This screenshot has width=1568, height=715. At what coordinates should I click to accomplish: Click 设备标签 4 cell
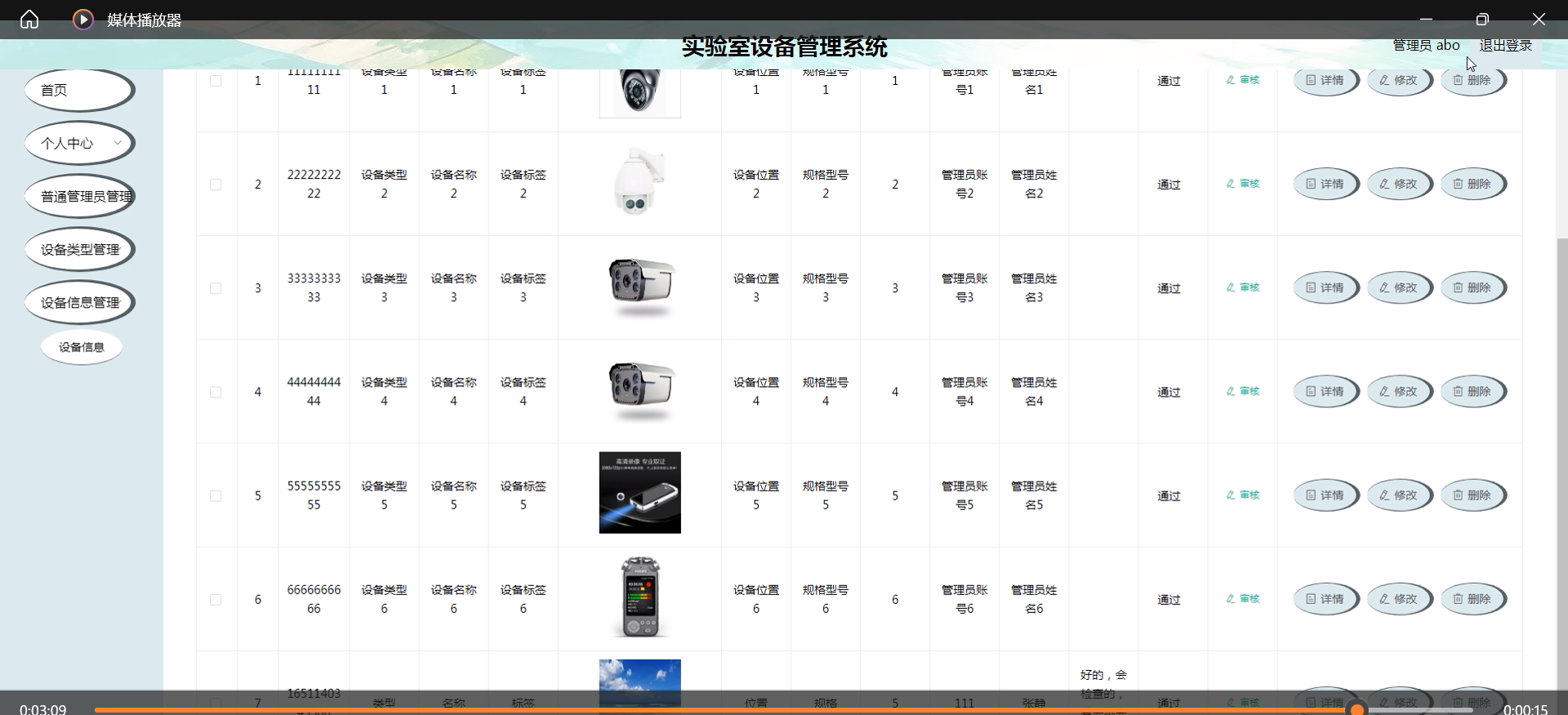(523, 392)
